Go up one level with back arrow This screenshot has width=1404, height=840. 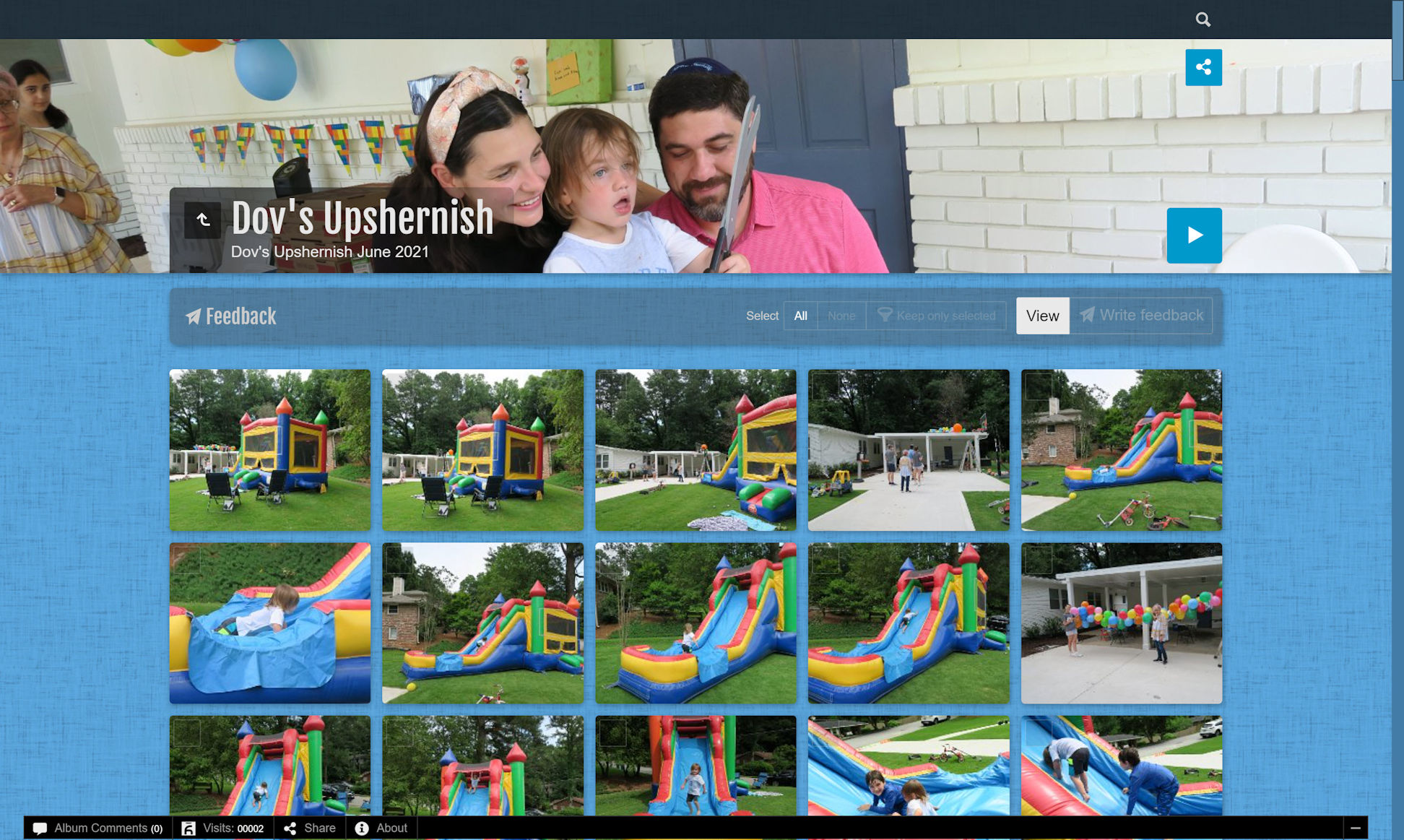click(203, 220)
